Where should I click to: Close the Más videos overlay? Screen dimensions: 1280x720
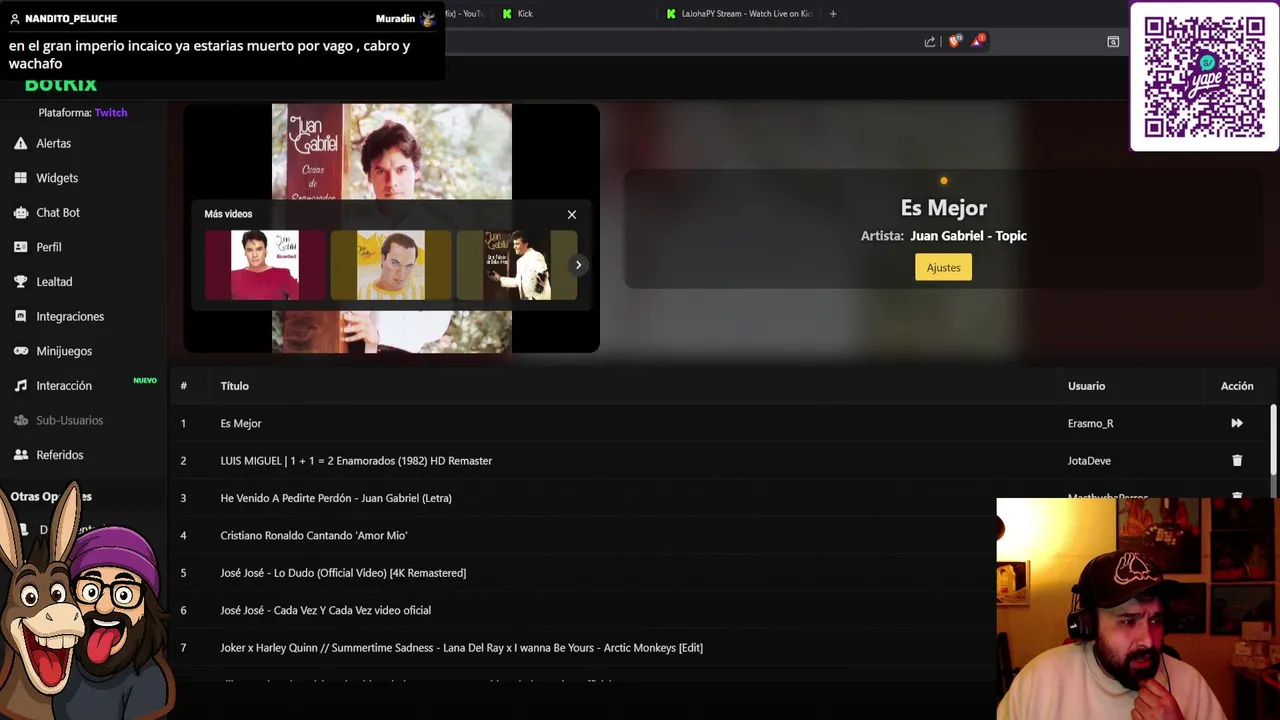572,215
